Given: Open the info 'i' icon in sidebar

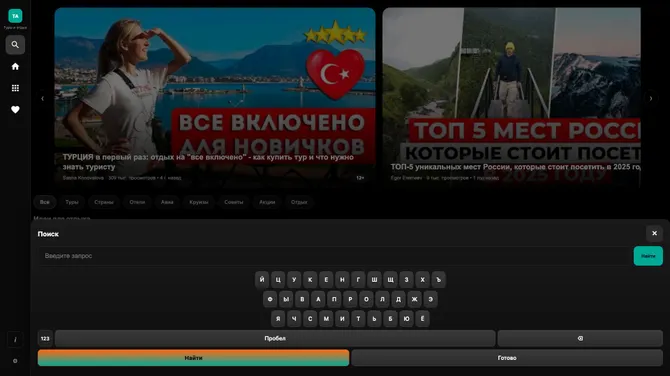Looking at the screenshot, I should [x=15, y=340].
